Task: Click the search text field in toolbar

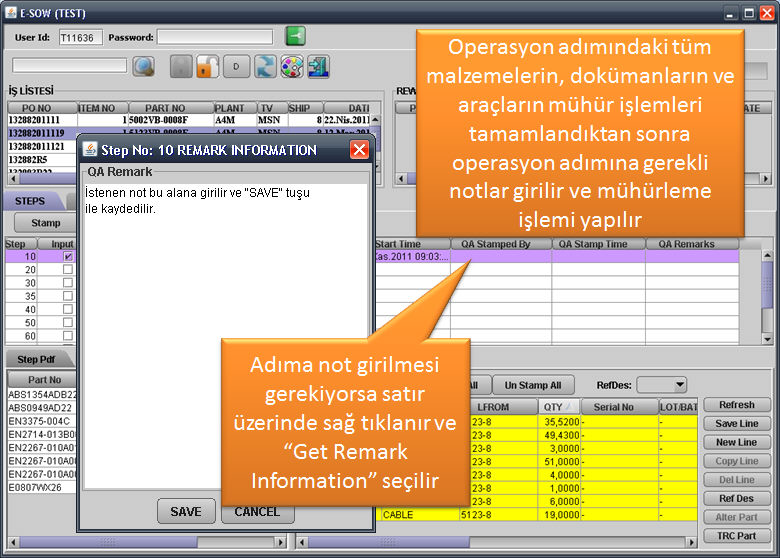Action: coord(70,66)
